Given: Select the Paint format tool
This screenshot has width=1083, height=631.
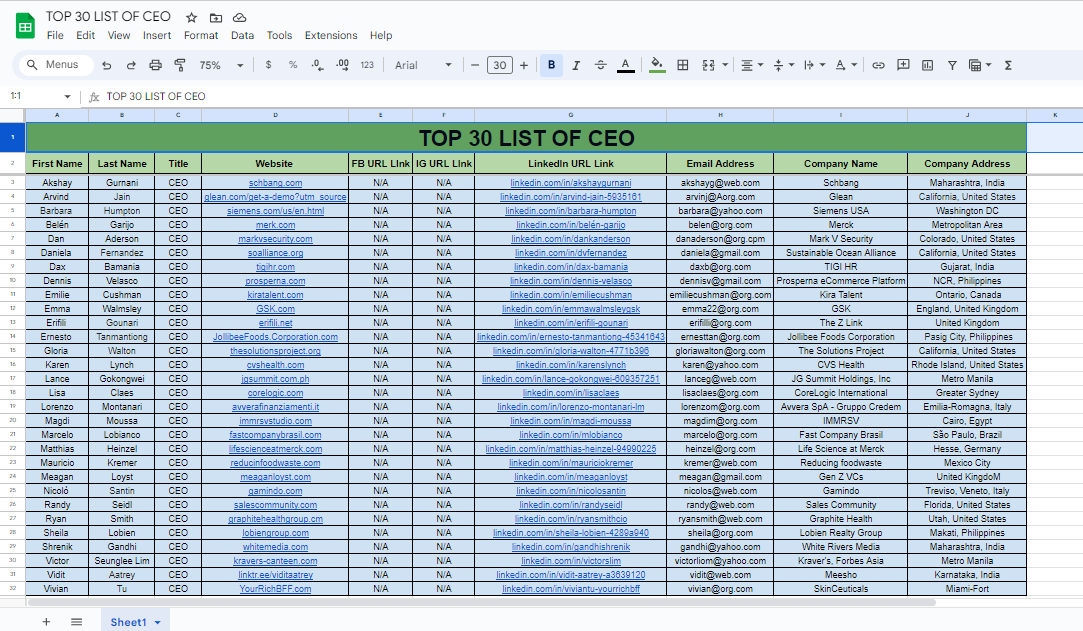Looking at the screenshot, I should (x=180, y=65).
